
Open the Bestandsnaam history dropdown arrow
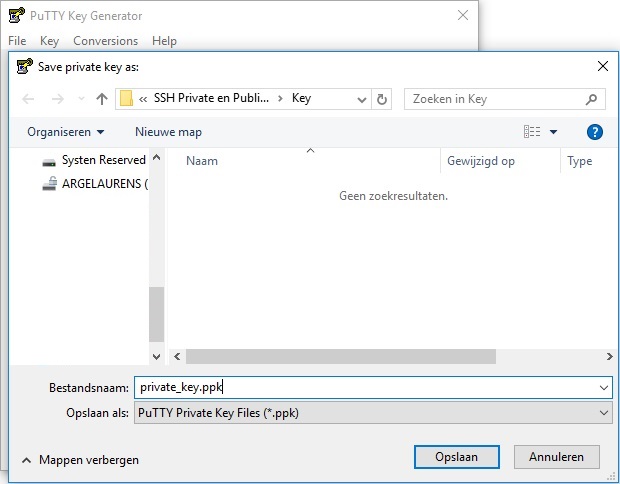(604, 388)
